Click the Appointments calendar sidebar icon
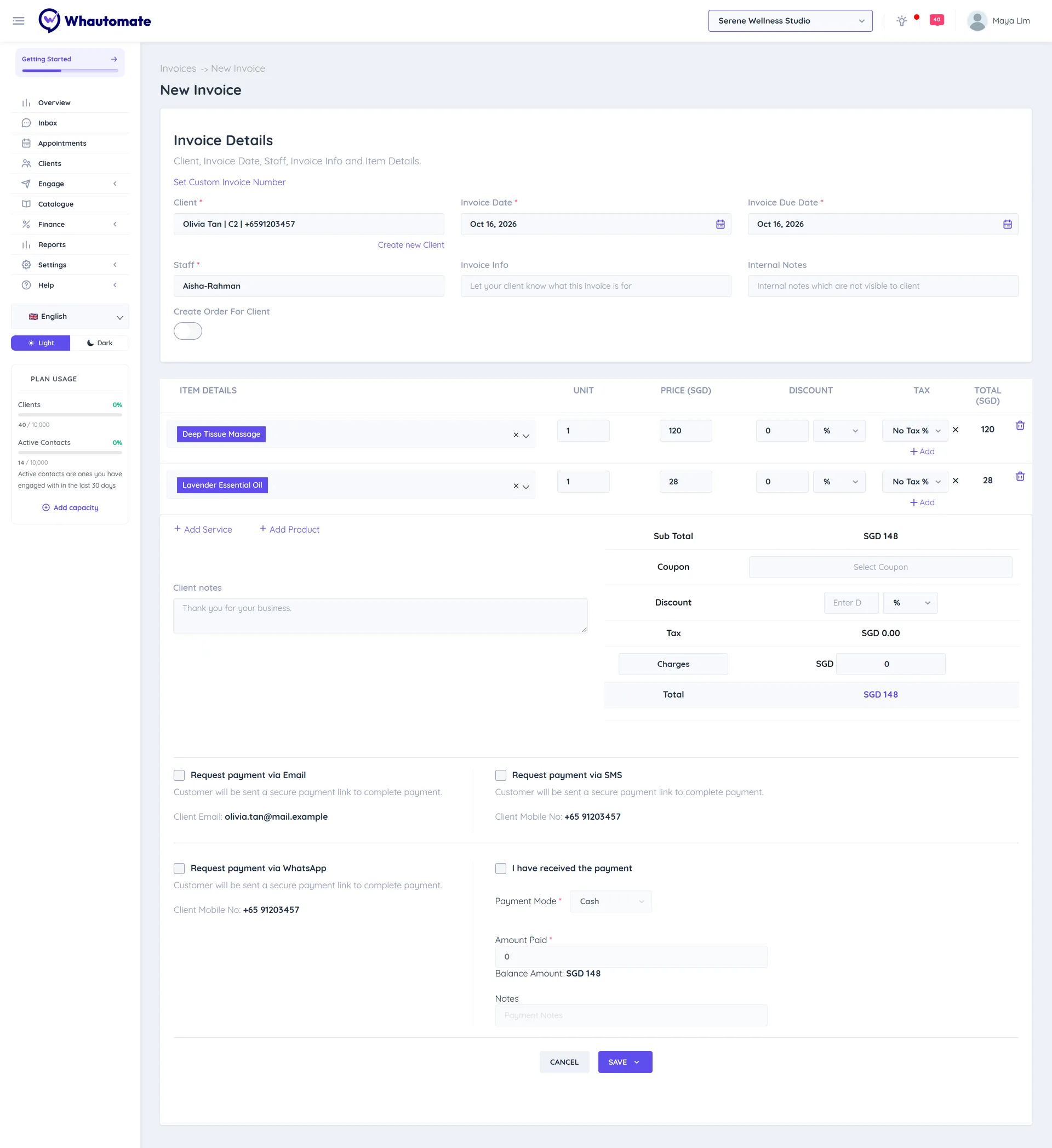This screenshot has height=1148, width=1052. click(x=26, y=144)
